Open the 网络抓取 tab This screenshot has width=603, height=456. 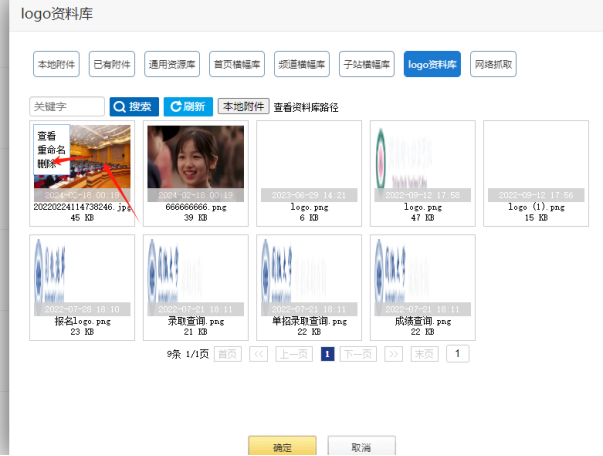click(494, 64)
